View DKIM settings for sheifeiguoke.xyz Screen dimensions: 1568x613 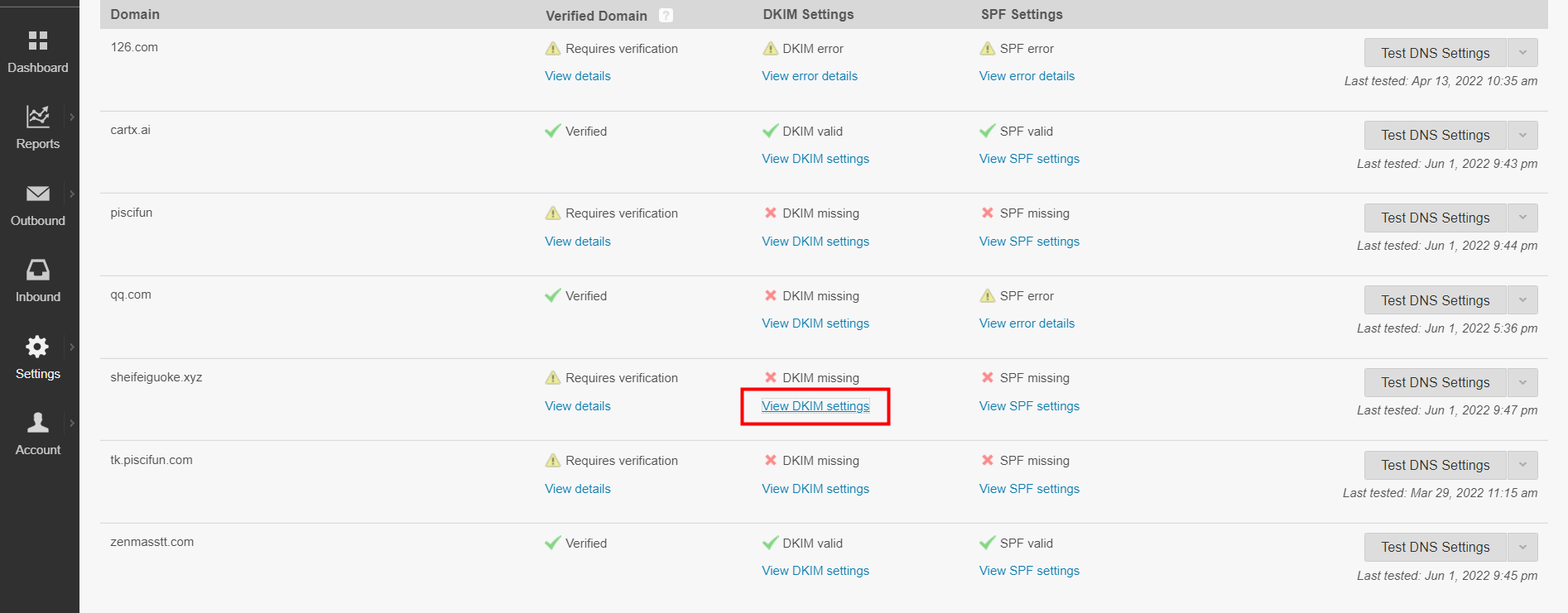point(815,406)
